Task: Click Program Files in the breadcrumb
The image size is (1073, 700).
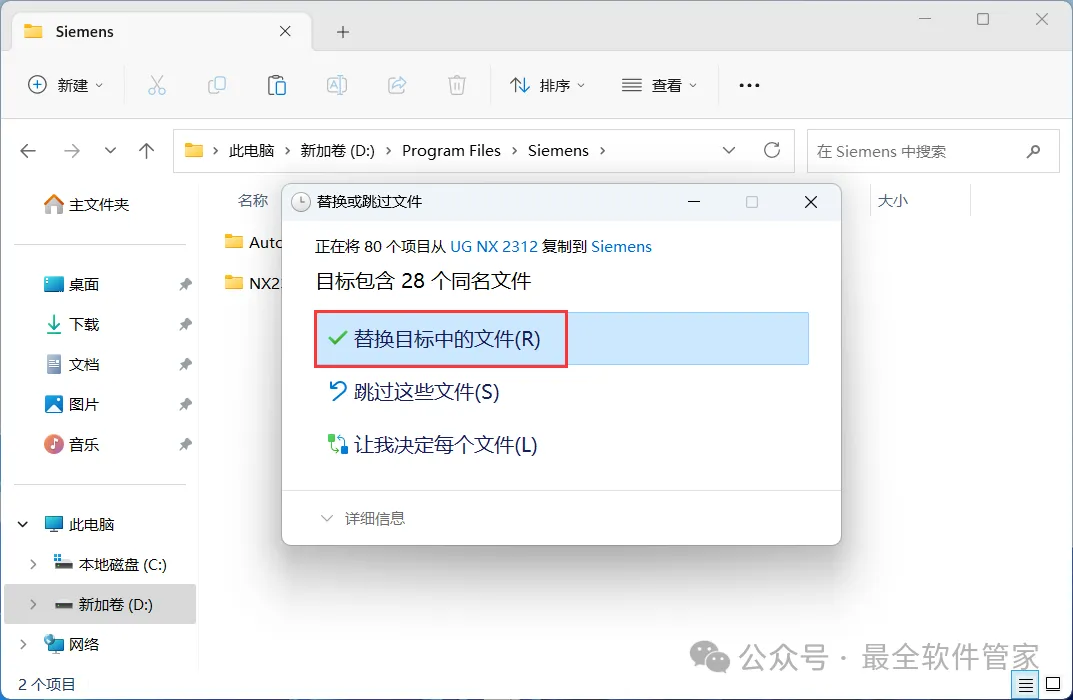Action: point(451,151)
